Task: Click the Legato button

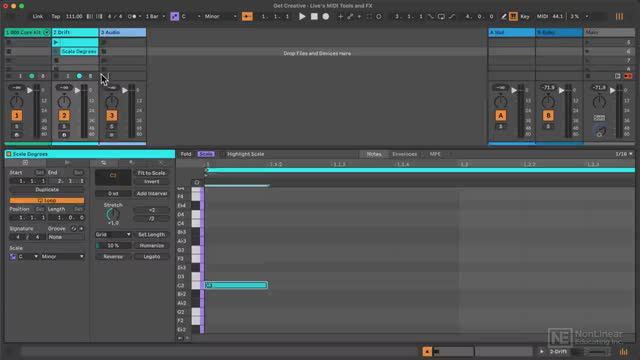Action: point(151,257)
